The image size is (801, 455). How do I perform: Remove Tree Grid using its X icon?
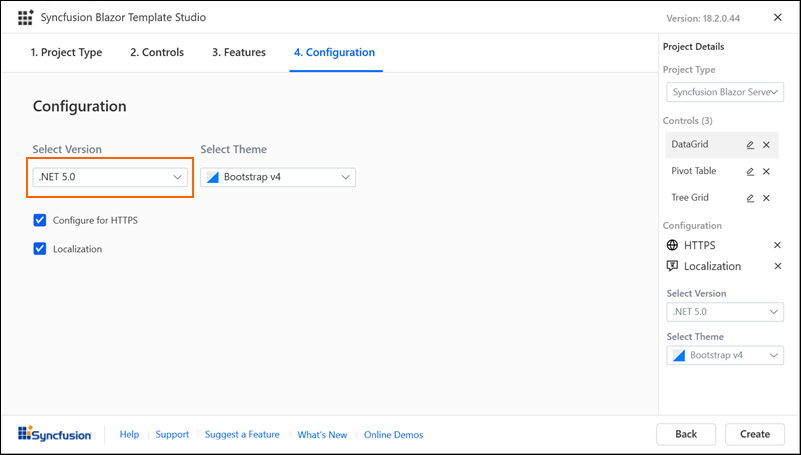point(767,198)
